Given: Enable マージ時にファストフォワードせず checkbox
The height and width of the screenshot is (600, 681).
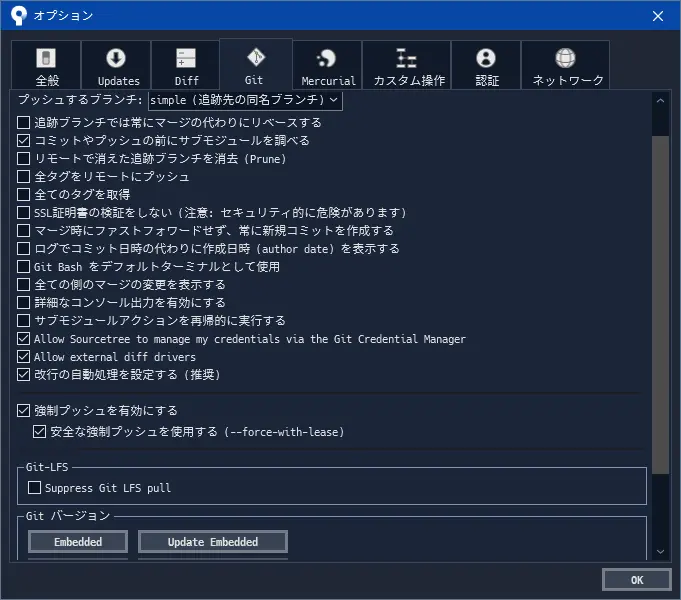Looking at the screenshot, I should (23, 230).
